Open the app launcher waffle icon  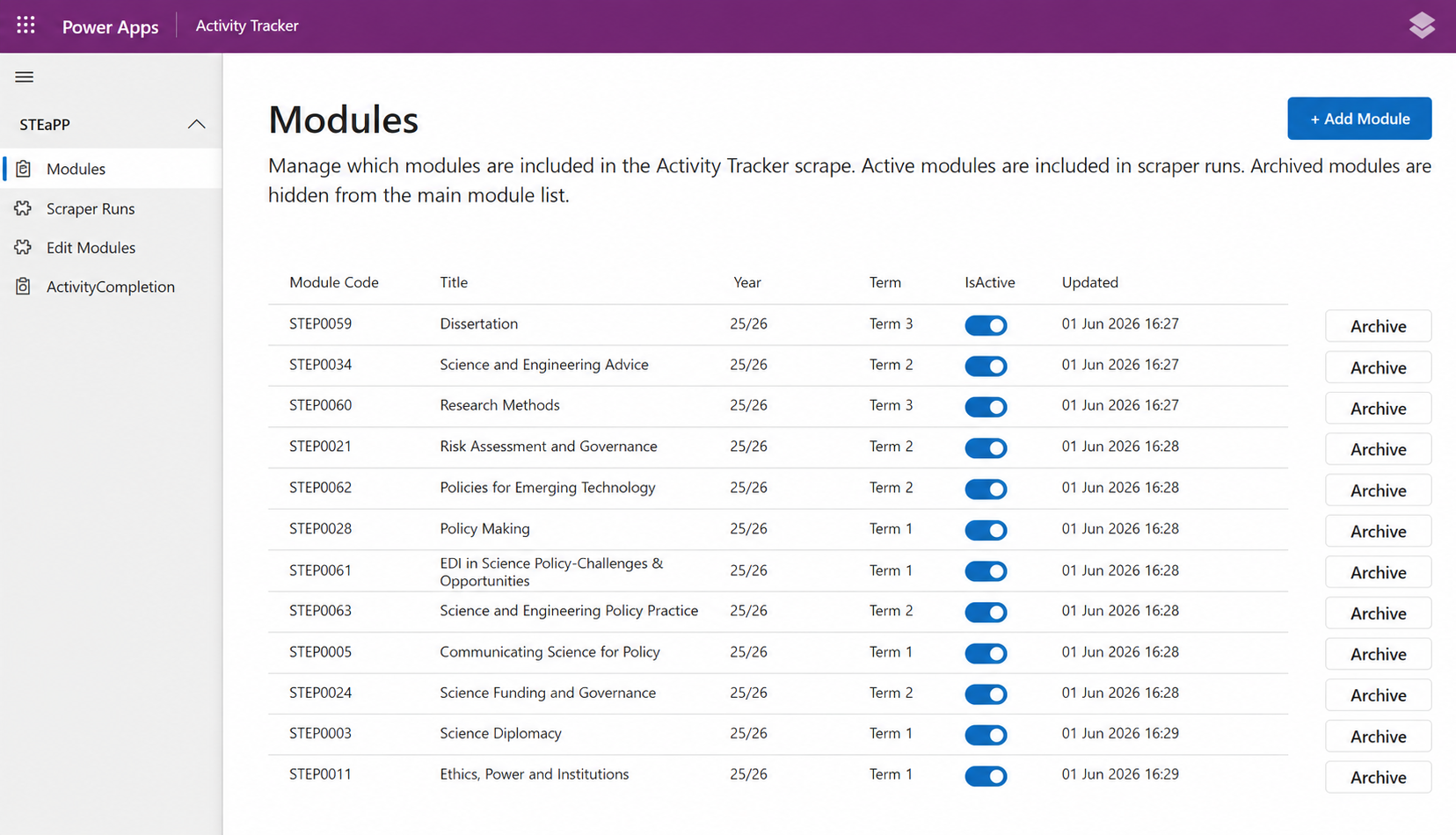click(x=25, y=25)
